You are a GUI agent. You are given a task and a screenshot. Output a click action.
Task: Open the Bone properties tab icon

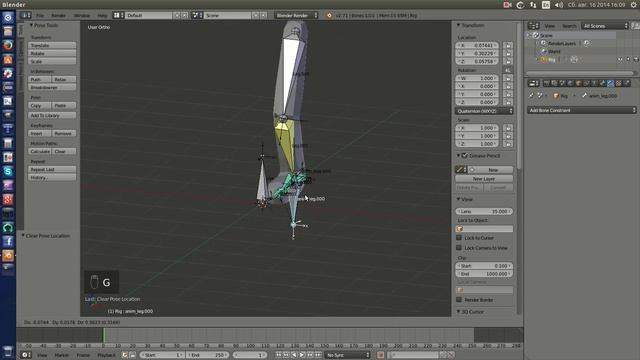coord(602,83)
